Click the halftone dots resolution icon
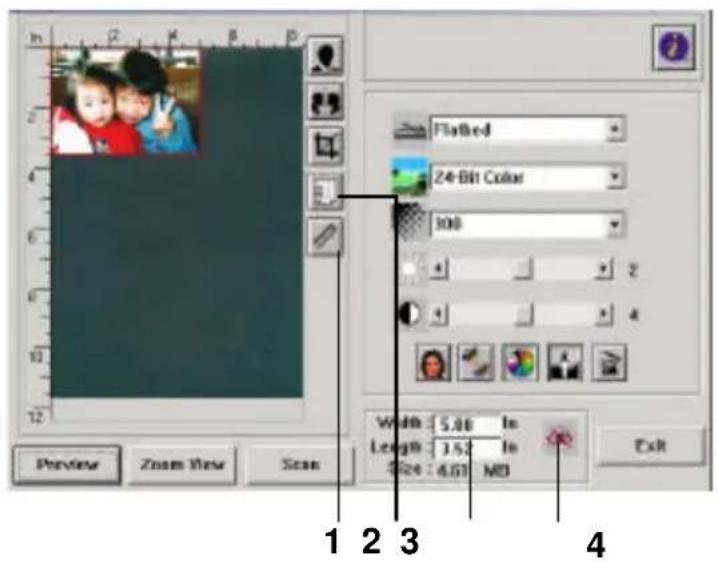 point(409,222)
